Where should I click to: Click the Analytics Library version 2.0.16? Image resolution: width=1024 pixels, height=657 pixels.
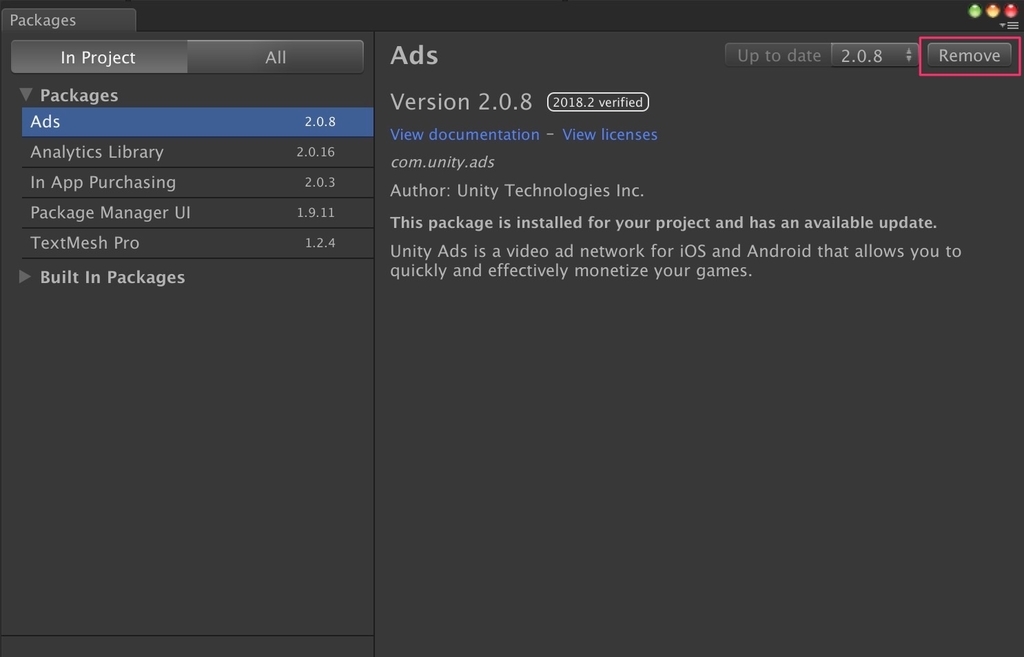coord(315,152)
